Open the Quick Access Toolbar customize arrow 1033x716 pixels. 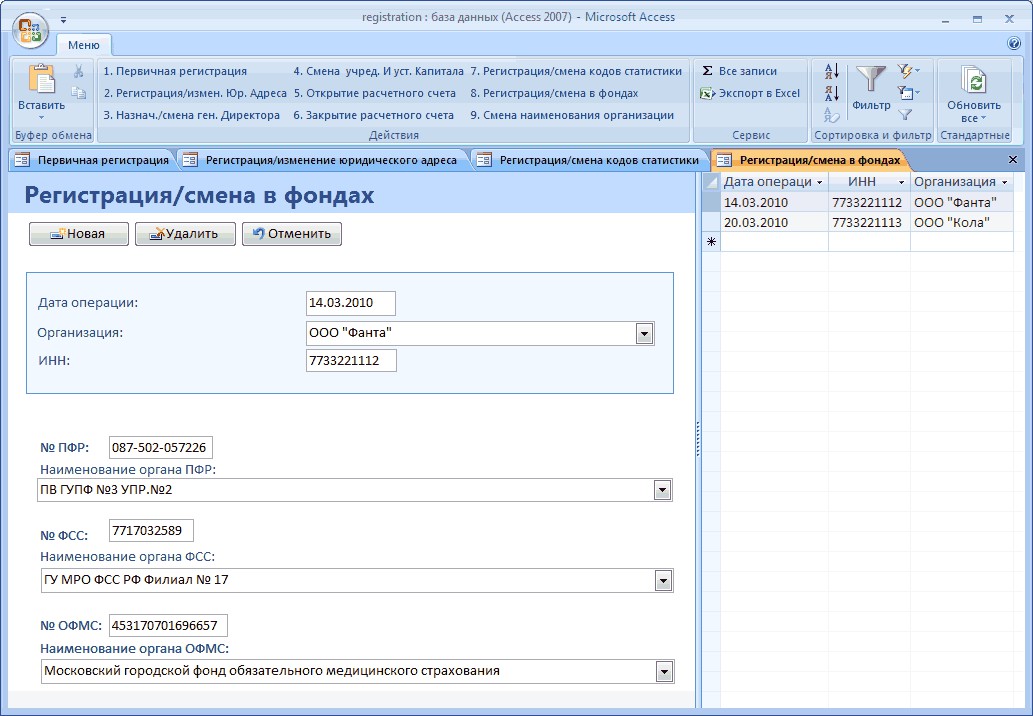point(63,20)
